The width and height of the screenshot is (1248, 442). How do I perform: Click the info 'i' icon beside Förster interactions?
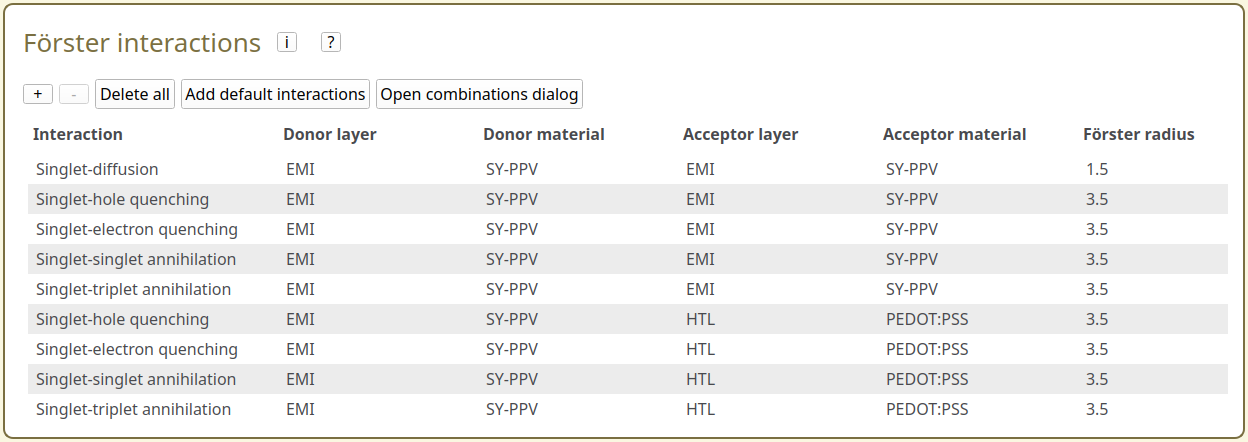[287, 42]
